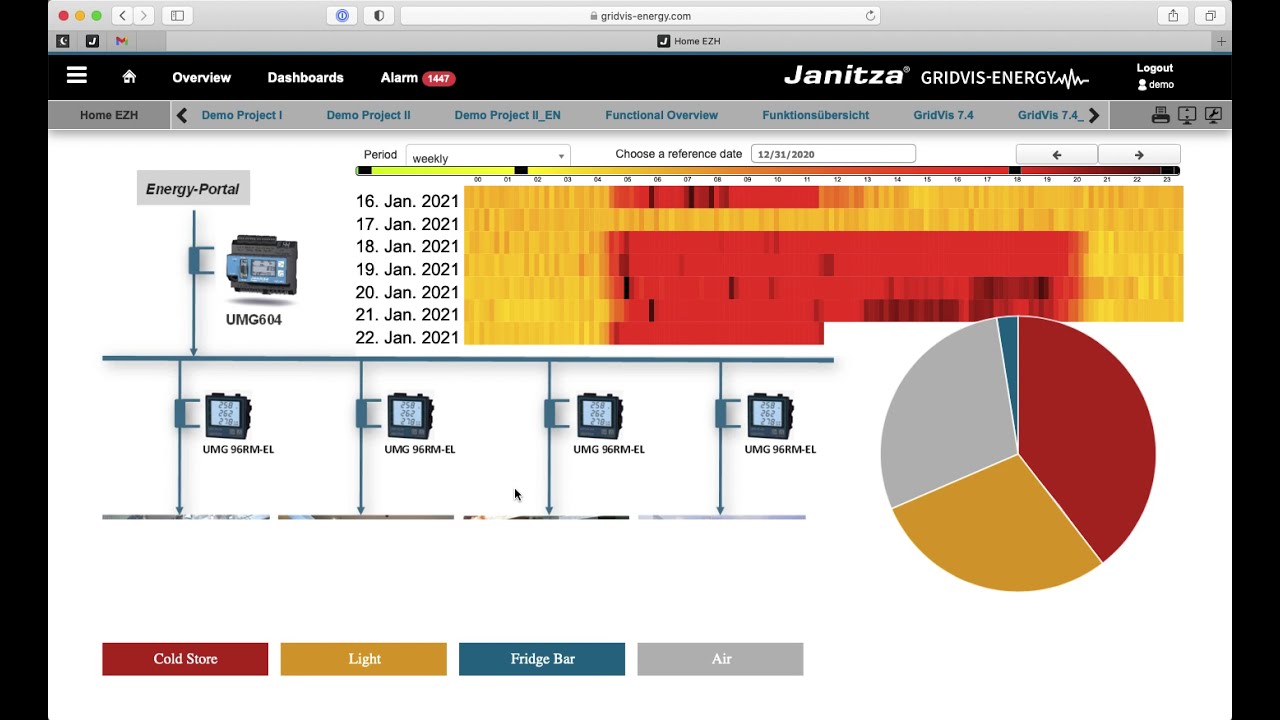Open the first pinned tab icon
Viewport: 1280px width, 720px height.
[x=63, y=41]
